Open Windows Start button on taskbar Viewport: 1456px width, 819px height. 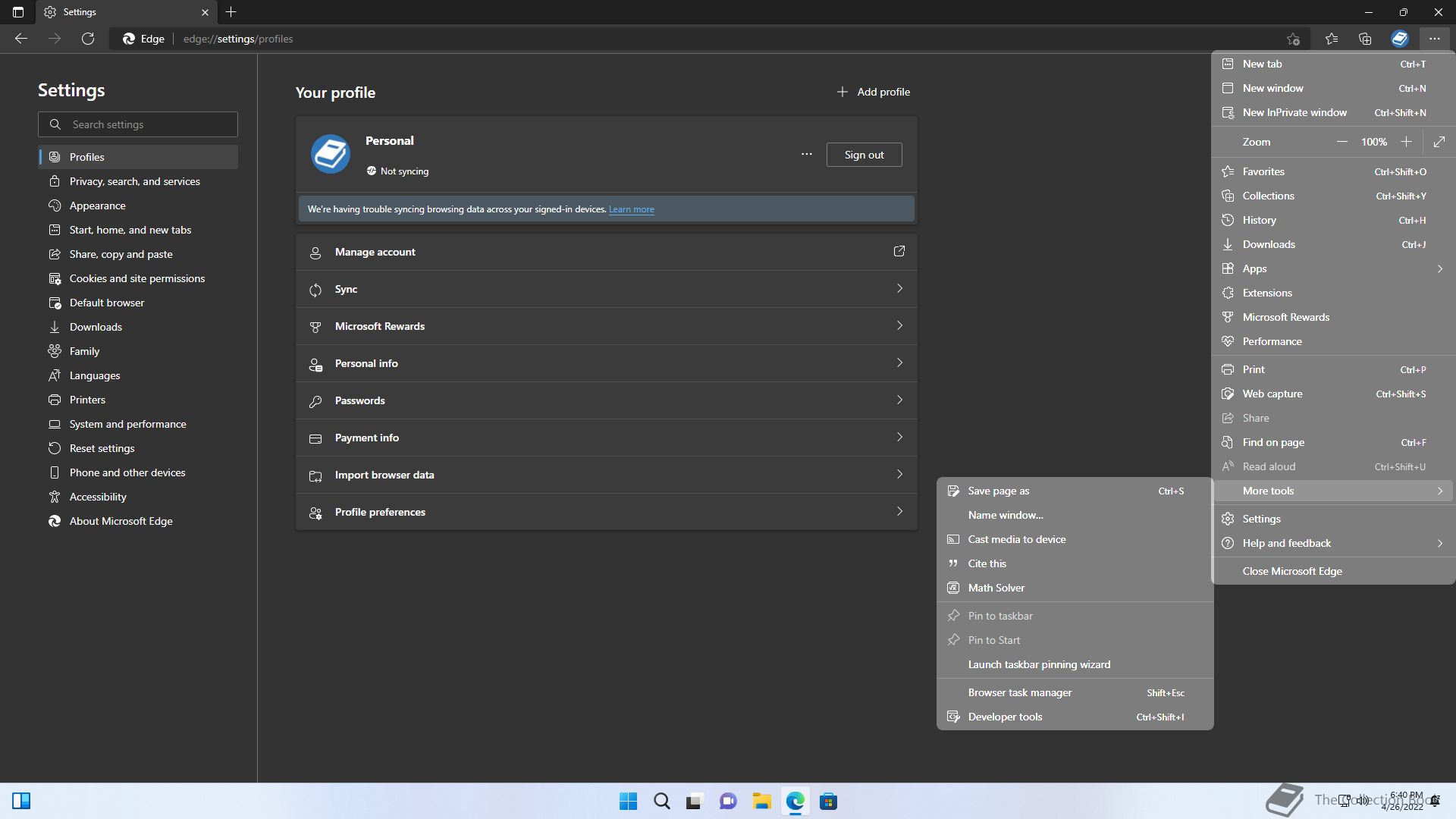click(628, 801)
